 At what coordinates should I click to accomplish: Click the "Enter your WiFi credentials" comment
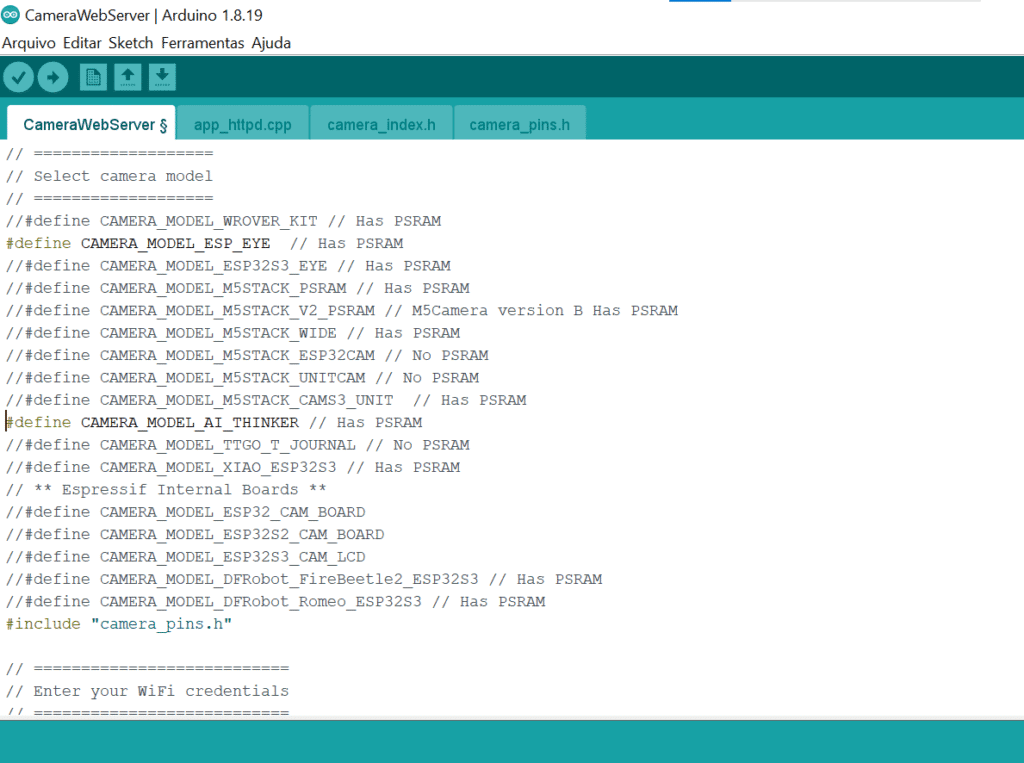(x=160, y=691)
